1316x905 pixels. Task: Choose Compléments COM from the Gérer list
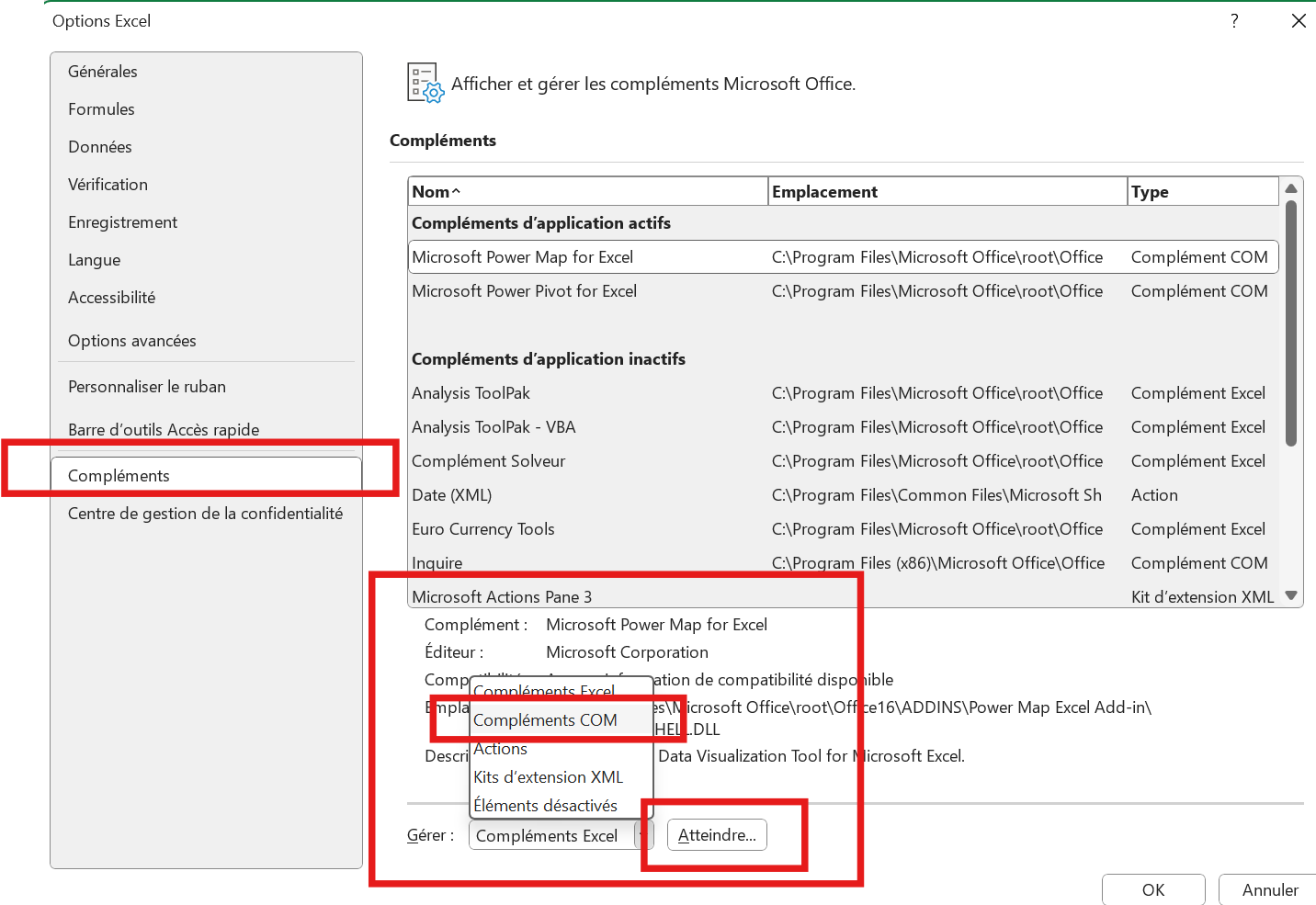(562, 720)
